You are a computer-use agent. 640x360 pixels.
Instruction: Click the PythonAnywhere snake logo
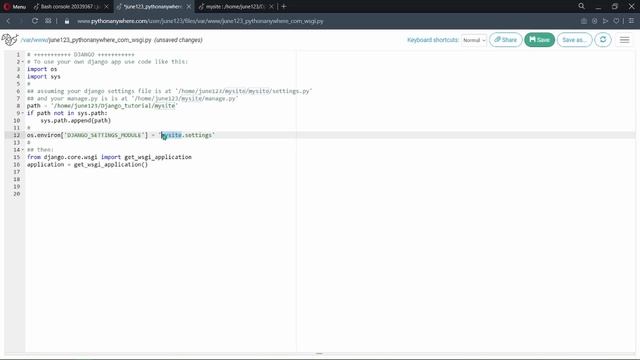[10, 40]
